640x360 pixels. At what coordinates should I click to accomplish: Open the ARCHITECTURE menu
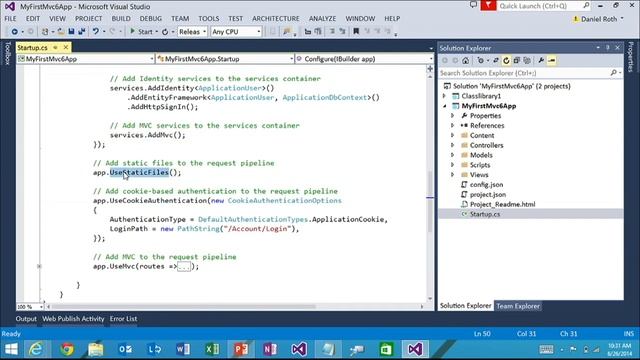[x=276, y=18]
